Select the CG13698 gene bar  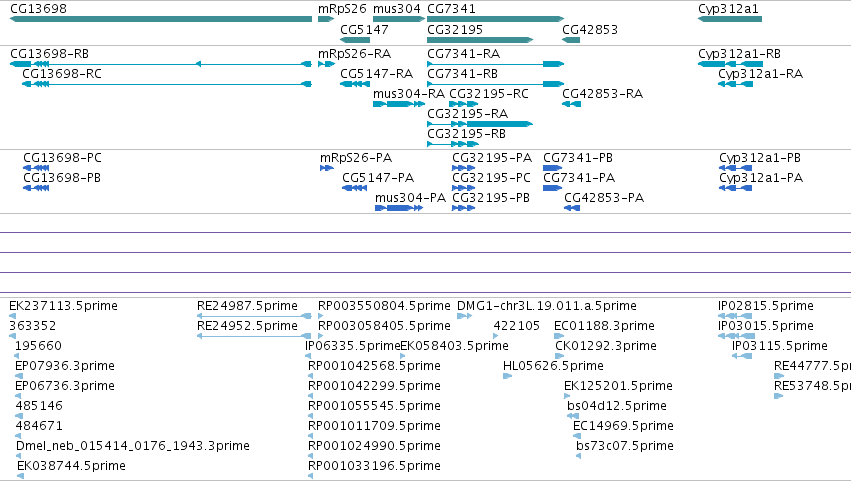[x=161, y=19]
